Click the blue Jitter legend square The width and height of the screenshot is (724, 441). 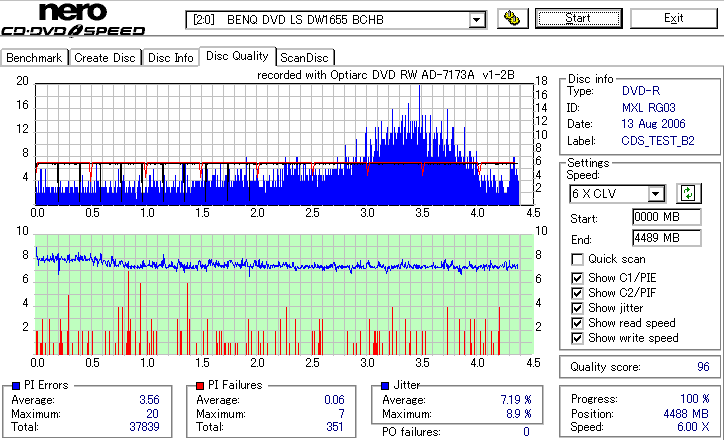tap(385, 386)
